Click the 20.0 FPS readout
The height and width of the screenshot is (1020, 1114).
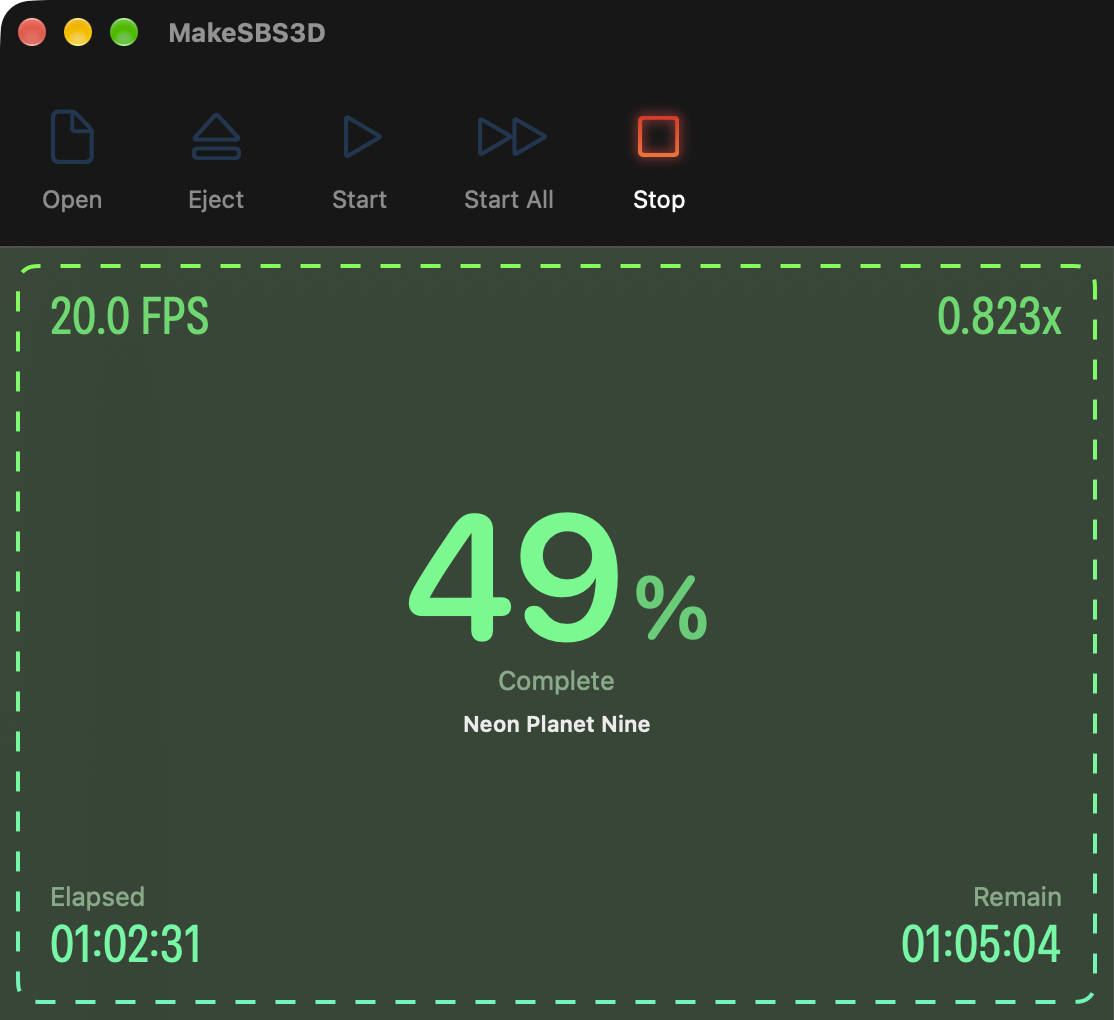[x=129, y=316]
